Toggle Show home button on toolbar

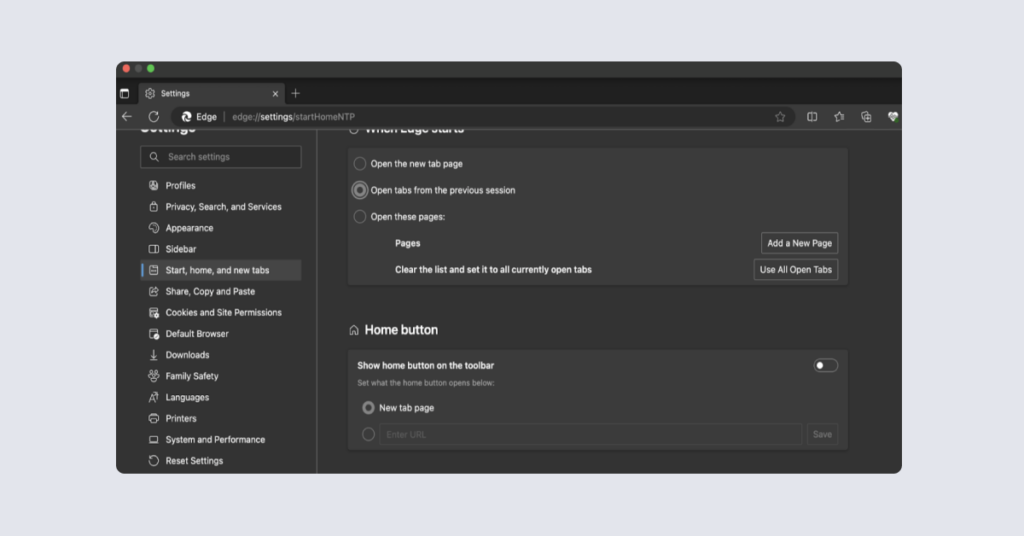tap(825, 366)
